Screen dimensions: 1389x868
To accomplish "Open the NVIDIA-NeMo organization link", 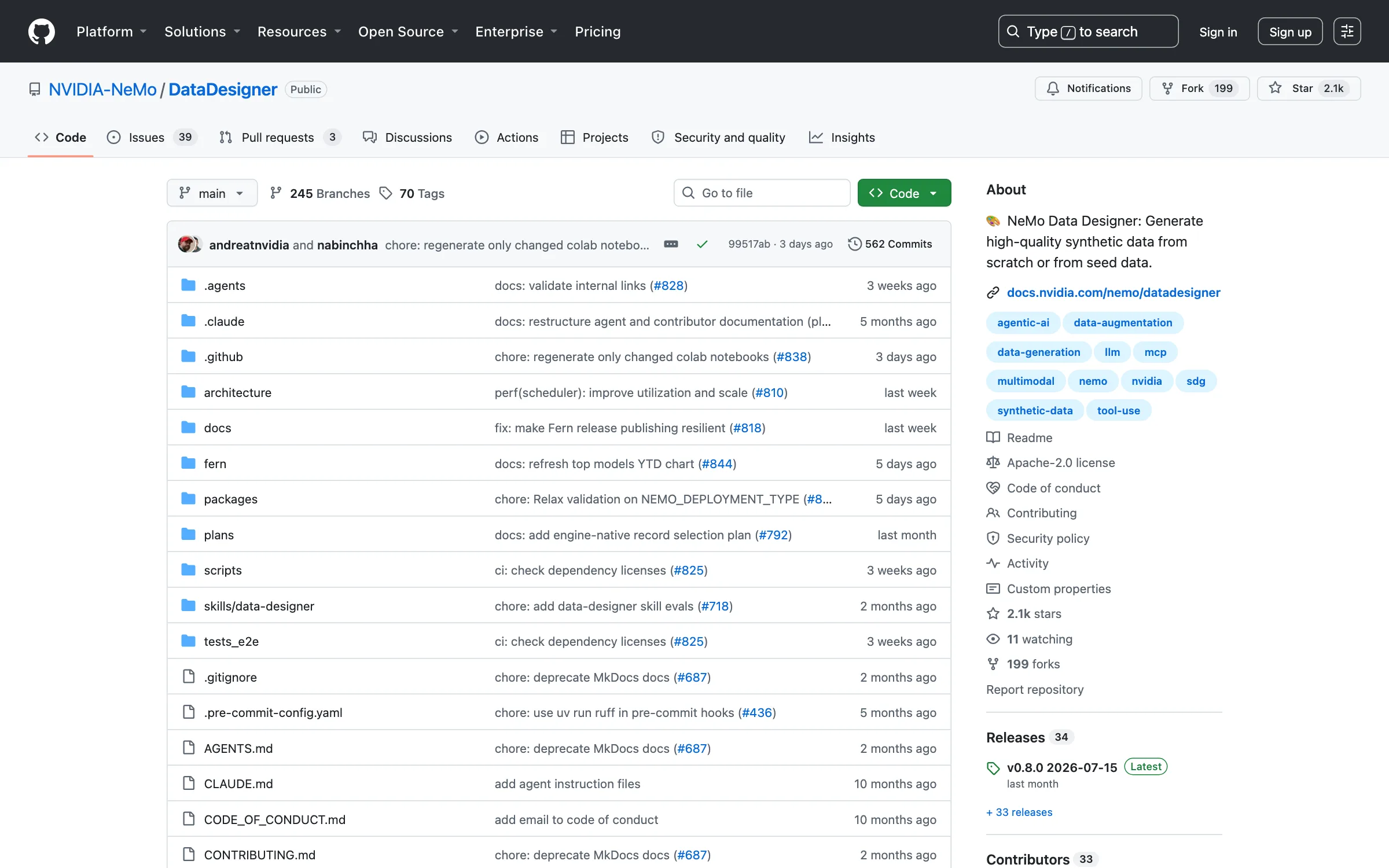I will [x=102, y=89].
